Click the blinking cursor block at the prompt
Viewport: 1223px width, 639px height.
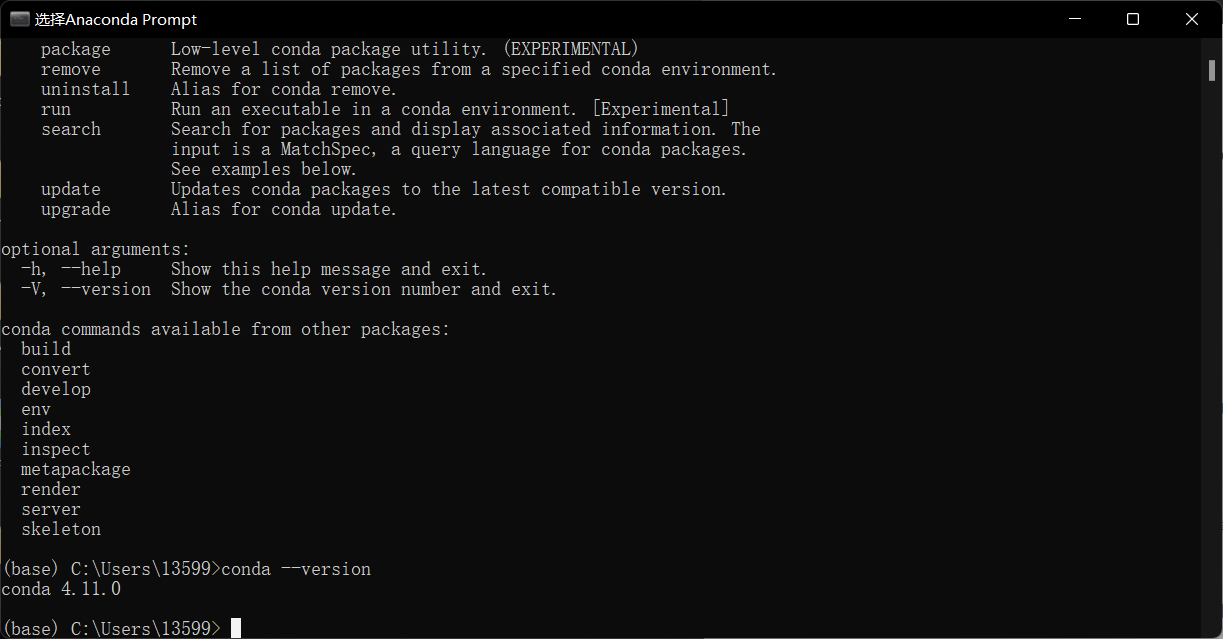(x=236, y=627)
